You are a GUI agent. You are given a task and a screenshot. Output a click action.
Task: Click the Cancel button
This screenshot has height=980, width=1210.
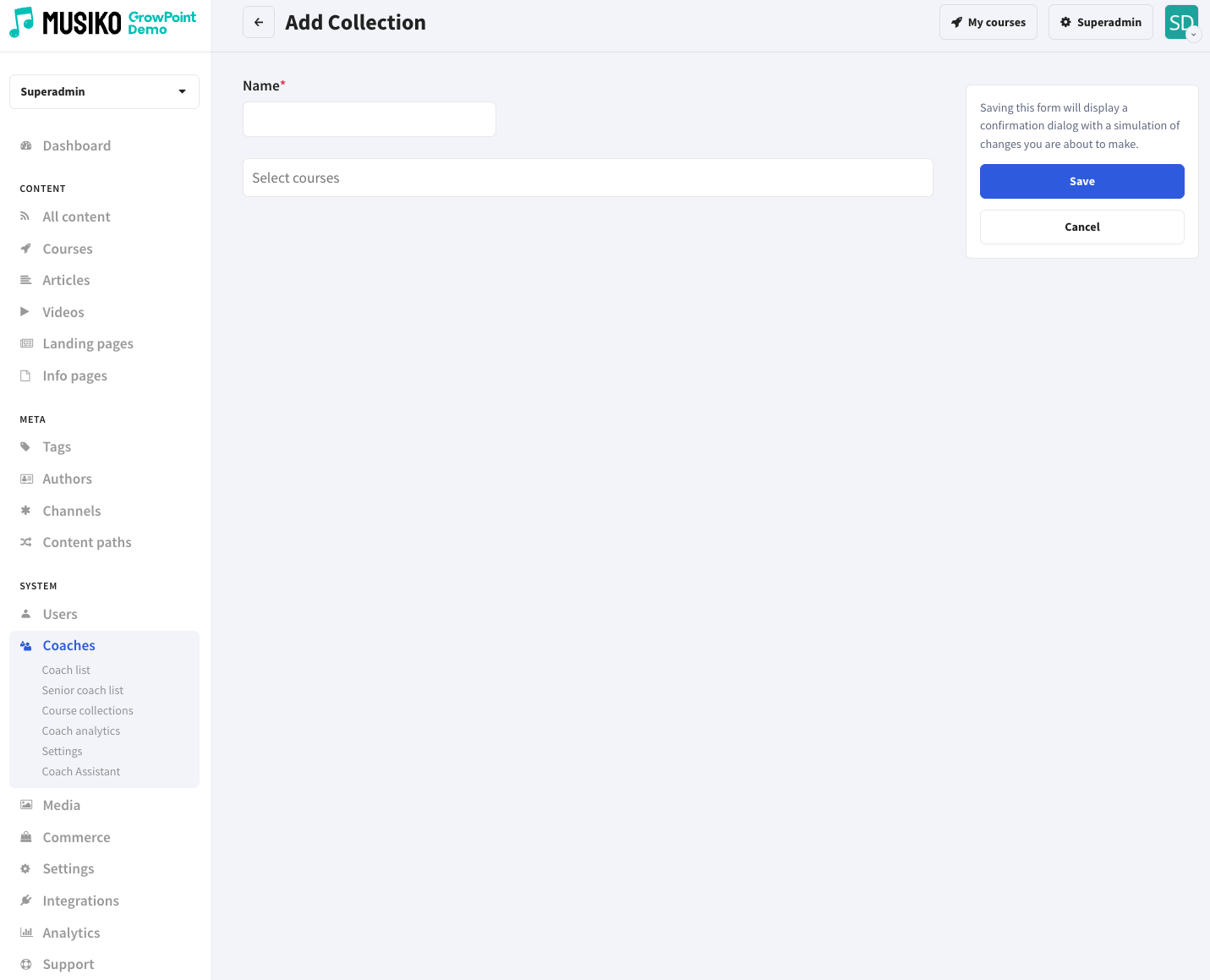coord(1081,227)
